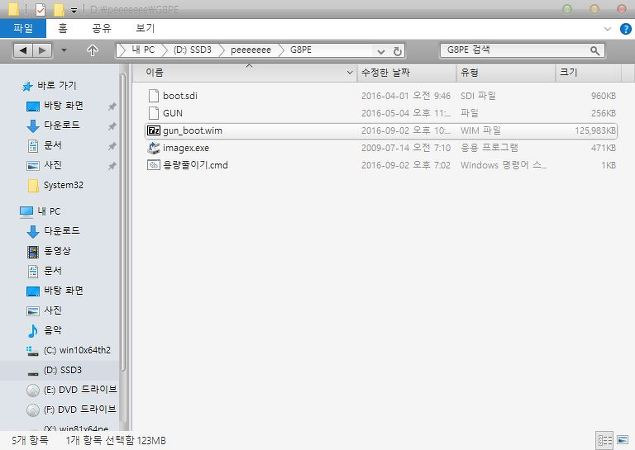Viewport: 635px width, 450px height.
Task: Unpin 바탕 화면 with its pin icon
Action: coord(112,106)
